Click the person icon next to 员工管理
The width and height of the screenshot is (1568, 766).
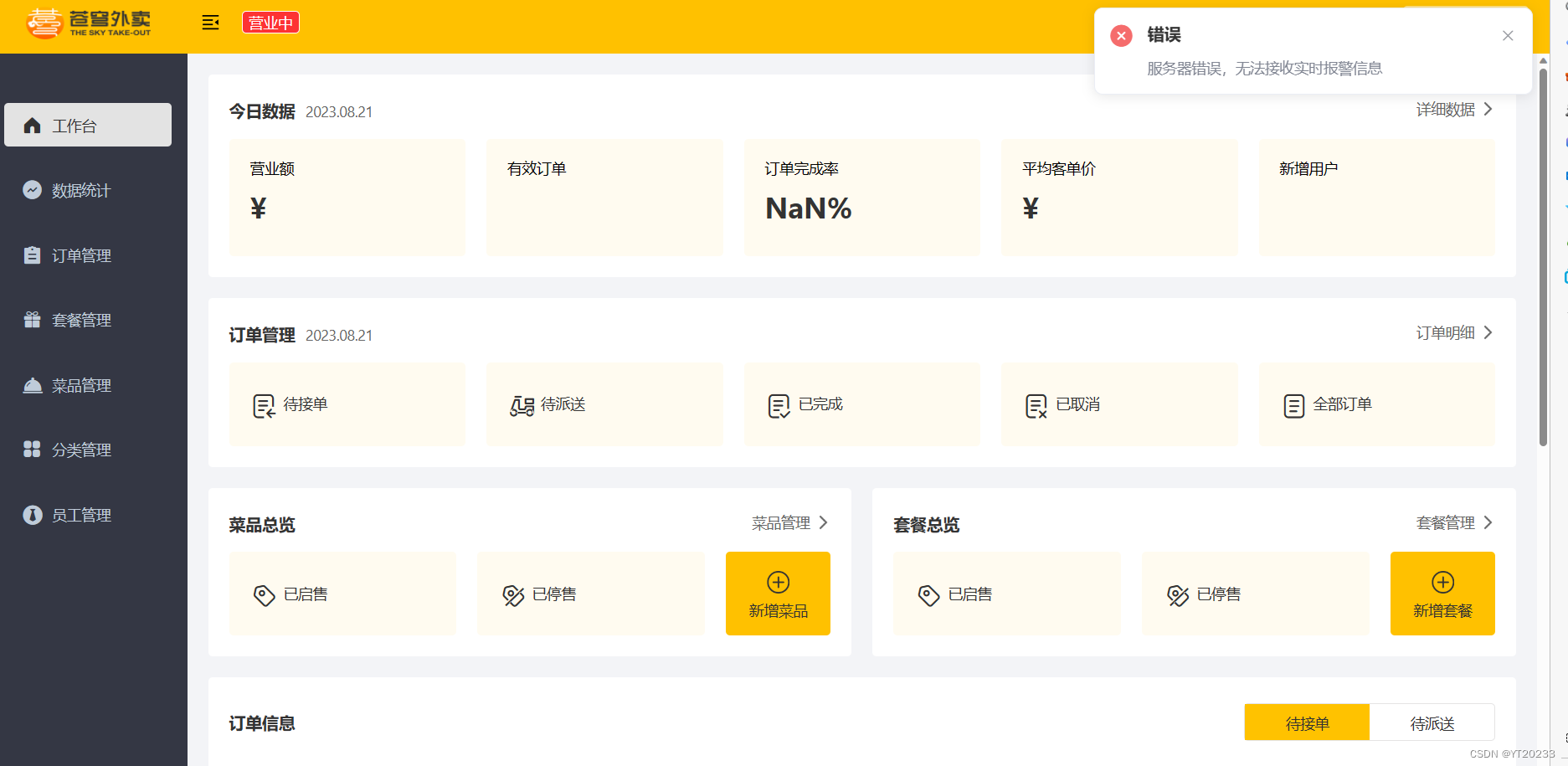coord(33,515)
